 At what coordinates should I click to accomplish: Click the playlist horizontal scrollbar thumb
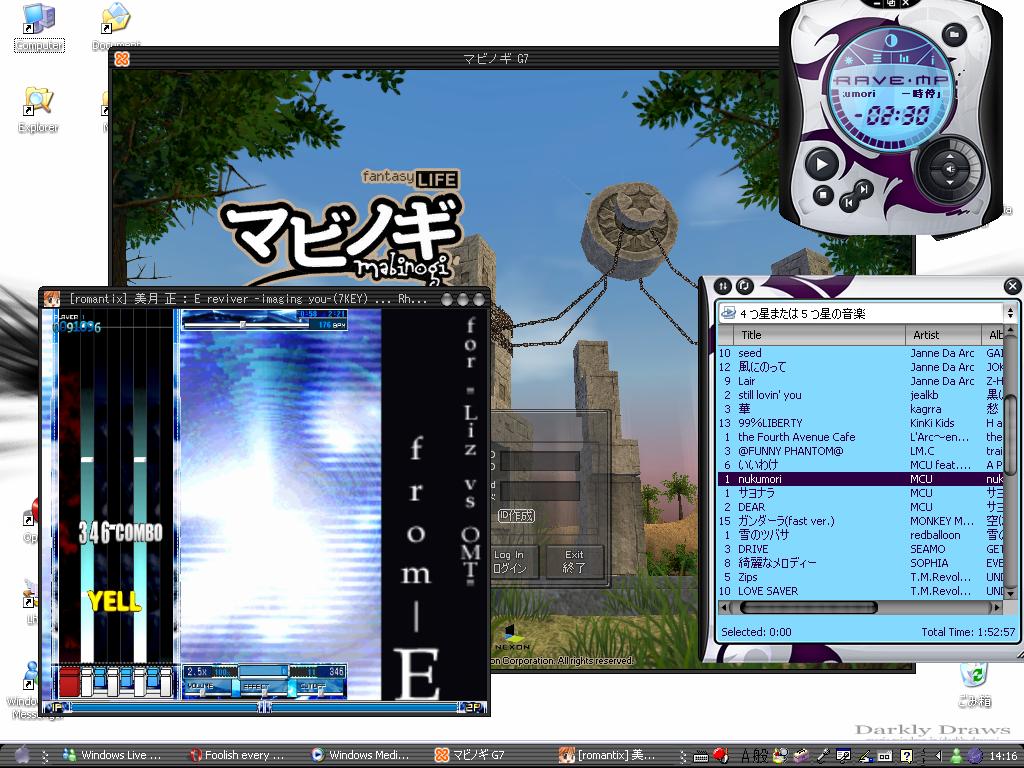click(x=808, y=607)
